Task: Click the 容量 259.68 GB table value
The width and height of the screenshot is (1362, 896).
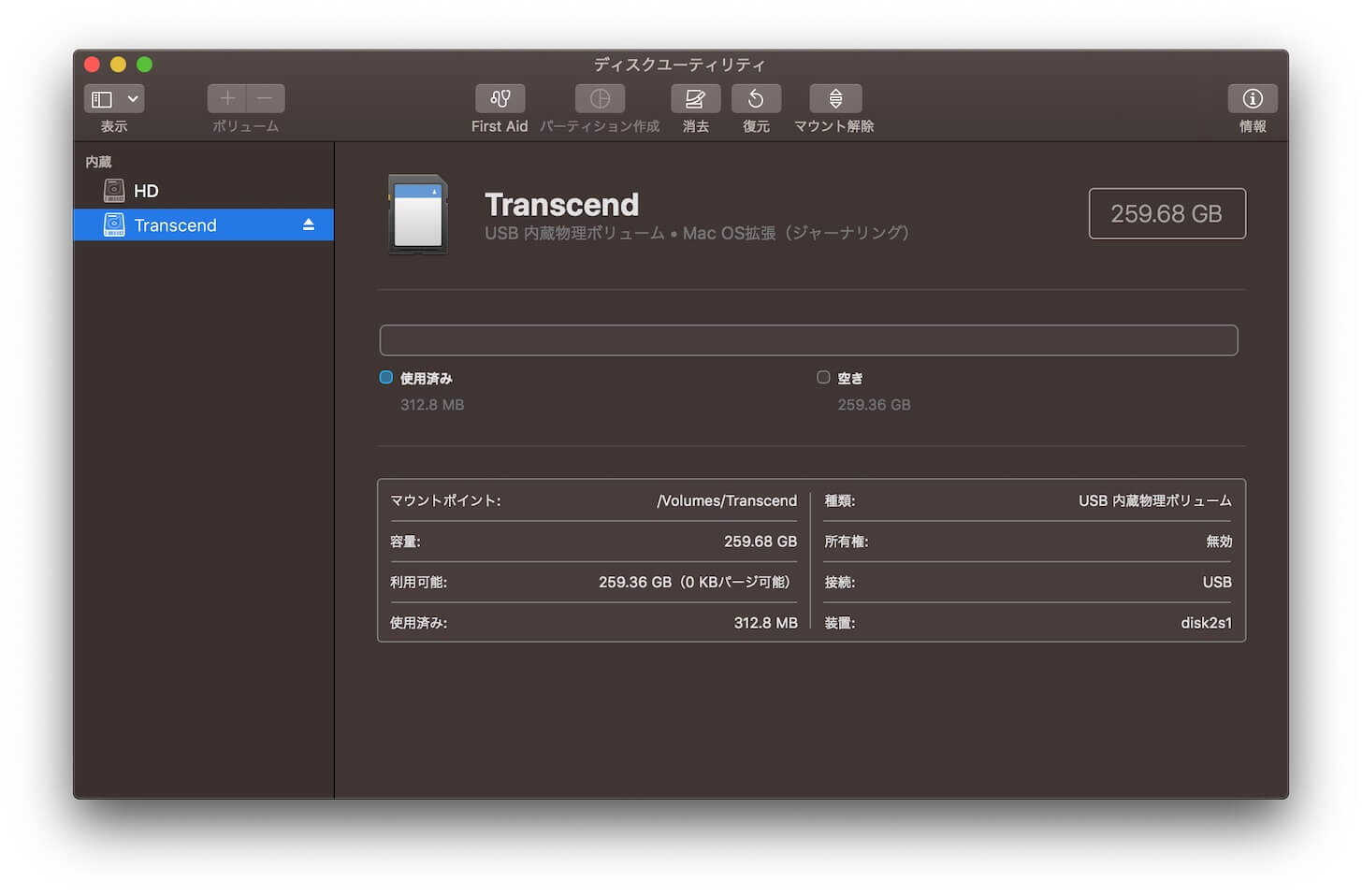Action: point(761,541)
